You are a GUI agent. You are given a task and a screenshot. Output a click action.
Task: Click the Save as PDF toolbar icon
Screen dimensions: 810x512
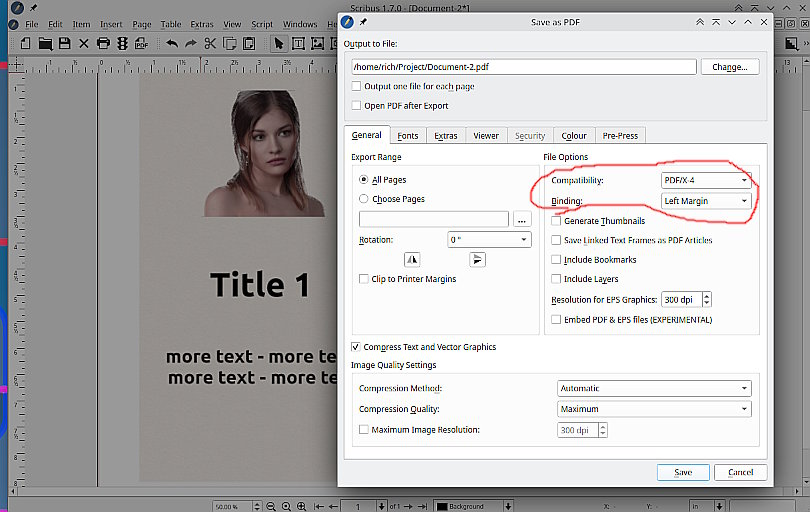[x=142, y=43]
